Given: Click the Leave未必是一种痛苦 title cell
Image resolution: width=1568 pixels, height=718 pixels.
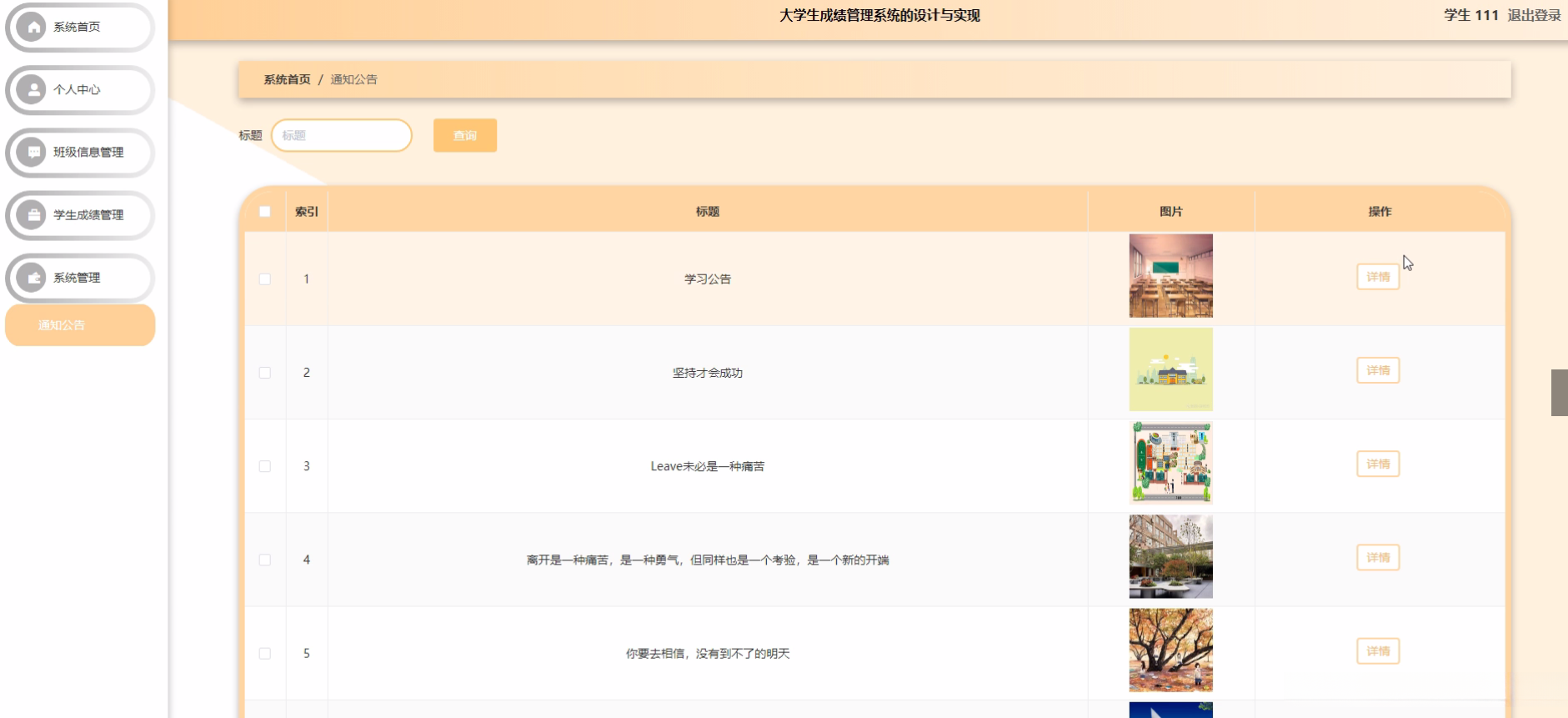Looking at the screenshot, I should tap(708, 466).
